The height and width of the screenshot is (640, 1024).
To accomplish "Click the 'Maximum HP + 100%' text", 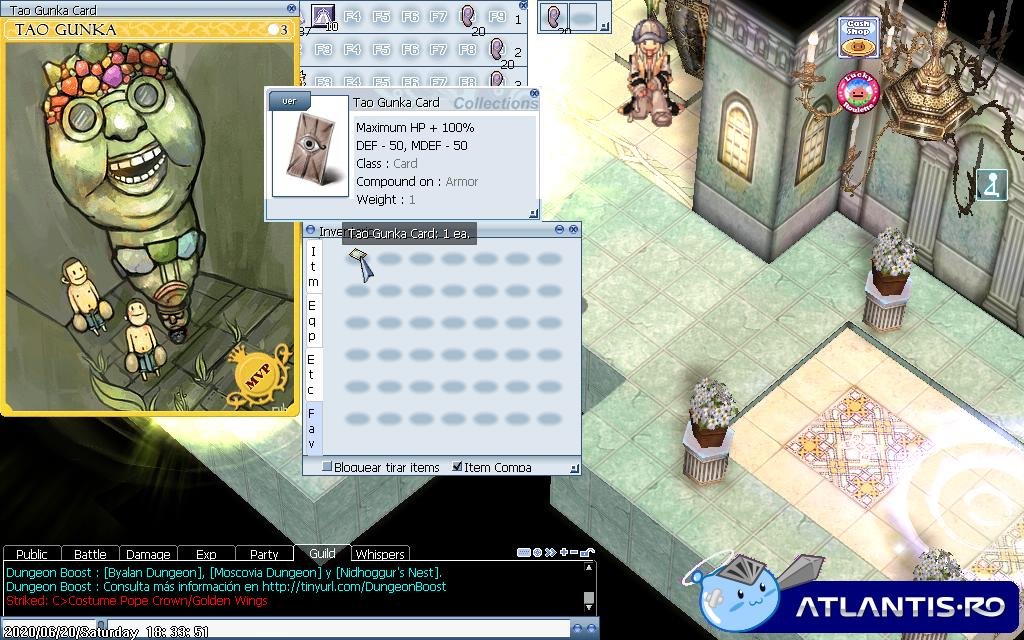I will point(415,127).
